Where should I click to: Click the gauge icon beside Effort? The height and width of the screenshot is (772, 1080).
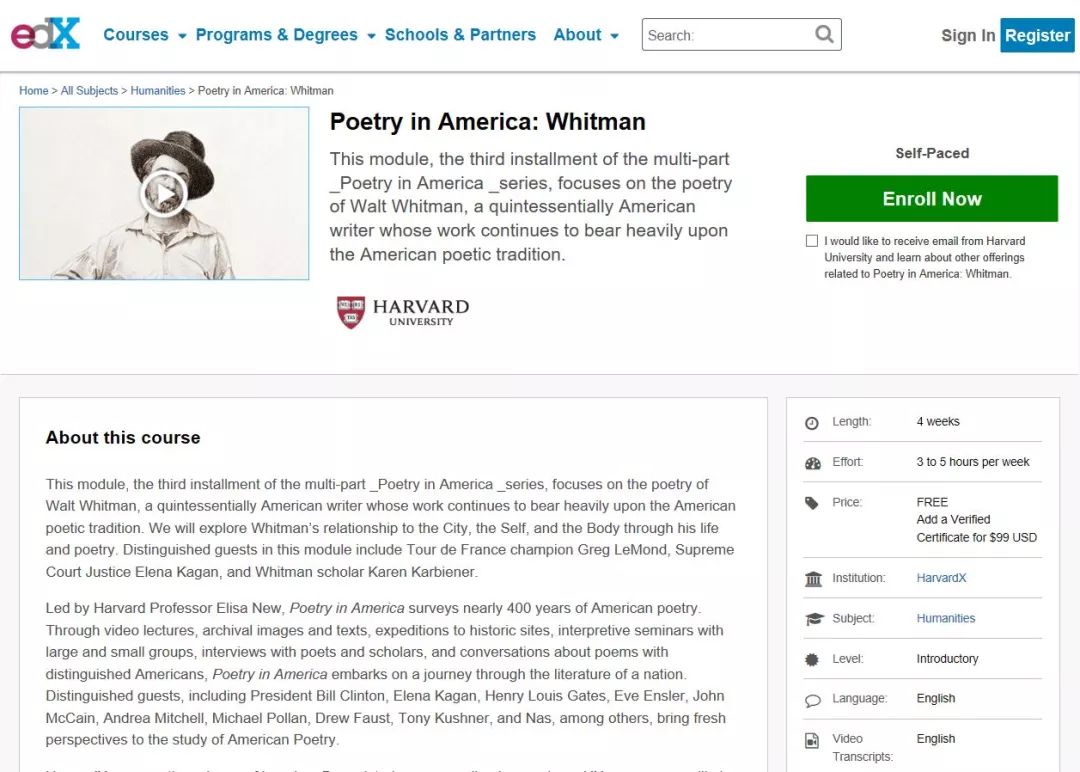[812, 463]
